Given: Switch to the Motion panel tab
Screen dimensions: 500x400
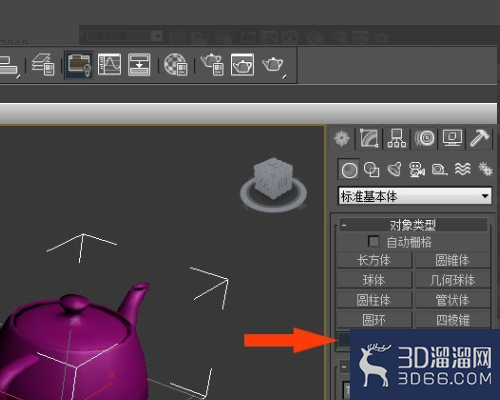Looking at the screenshot, I should point(424,138).
